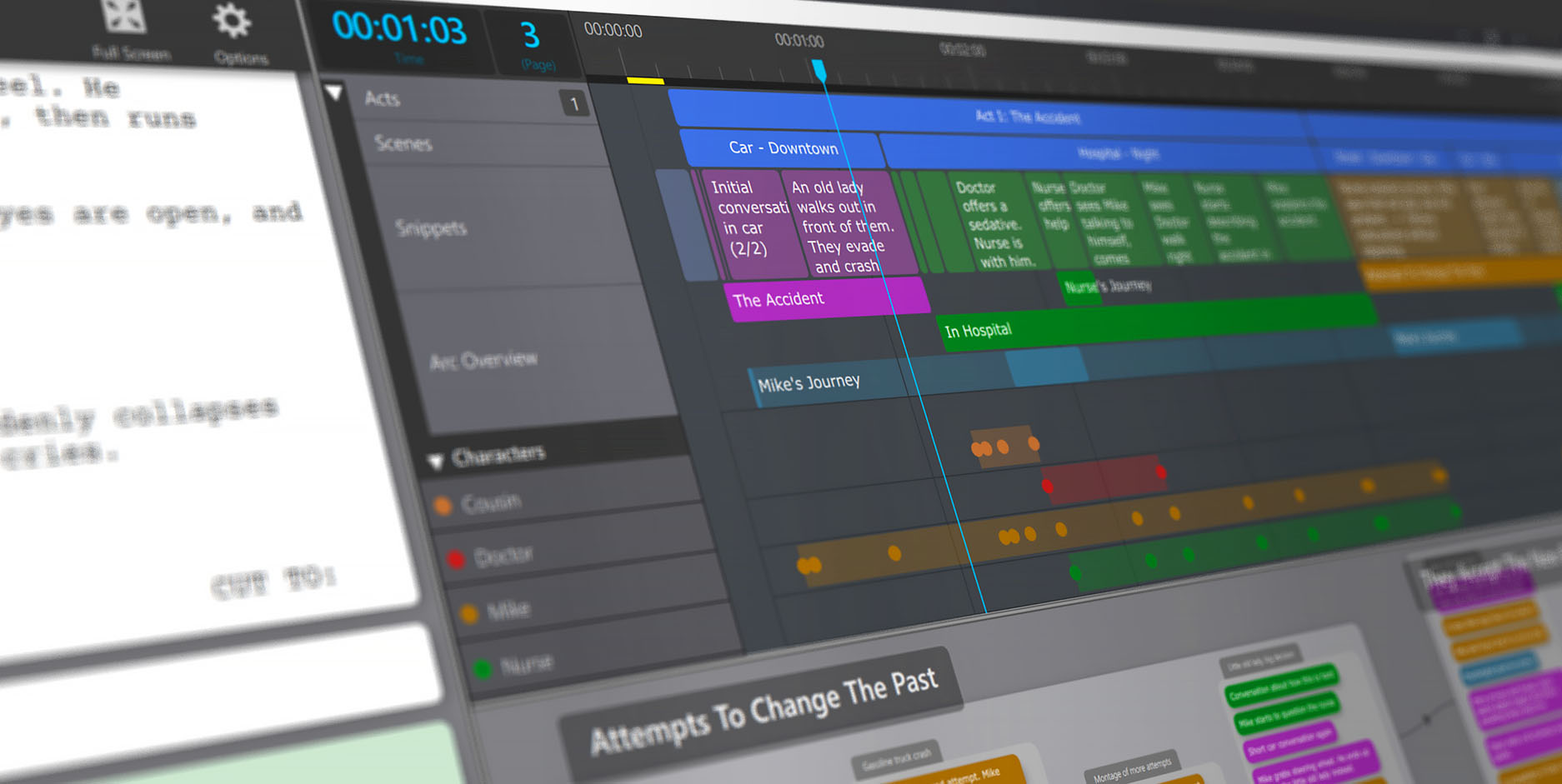
Task: Open the Options gear icon
Action: (232, 22)
